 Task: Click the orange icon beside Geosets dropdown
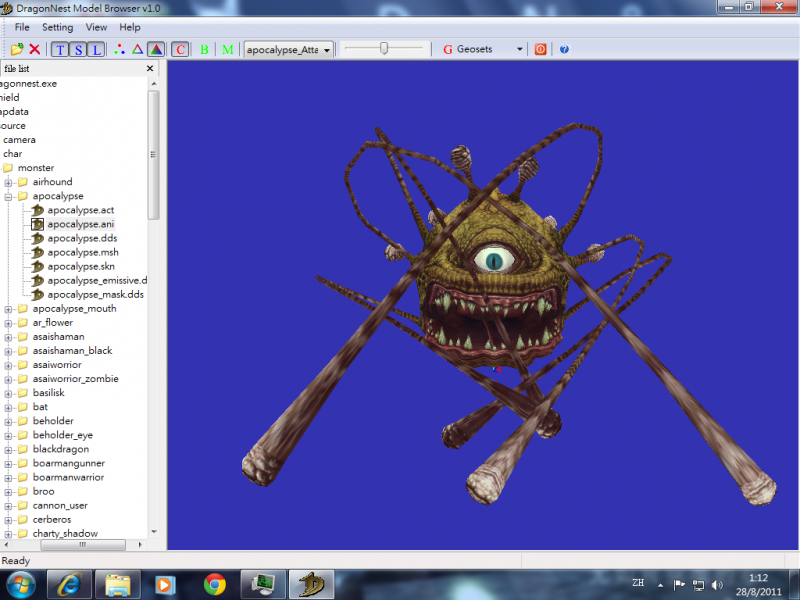pyautogui.click(x=540, y=49)
